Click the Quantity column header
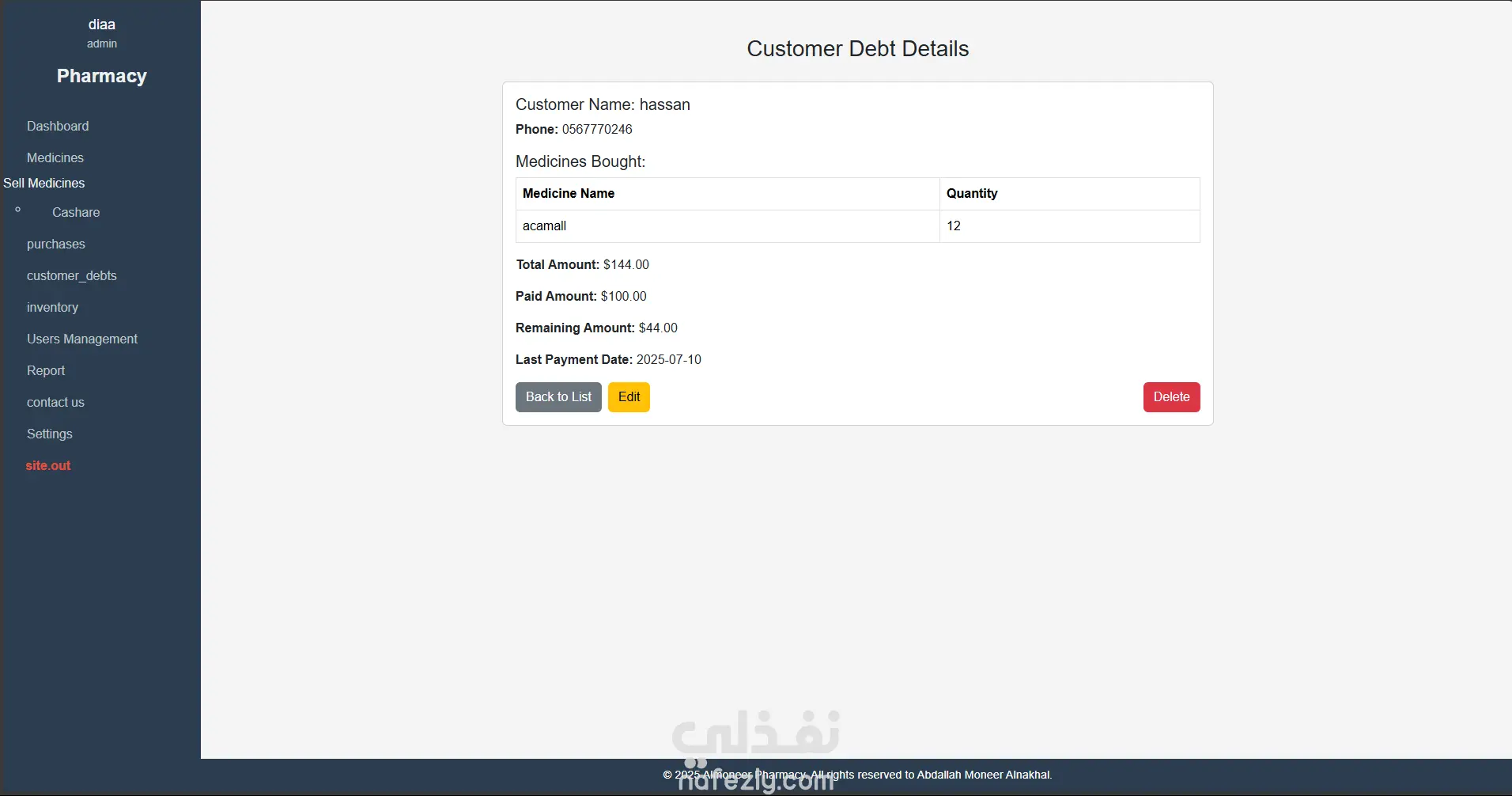1512x796 pixels. pyautogui.click(x=1070, y=194)
